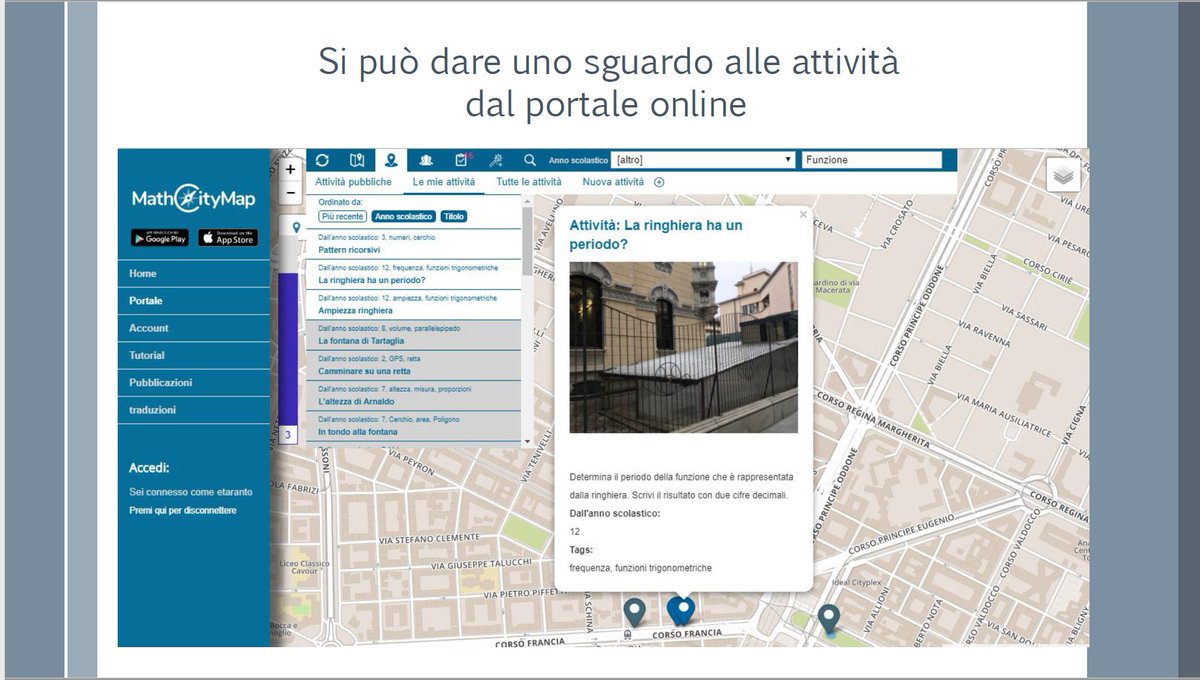
Task: Switch to Attività pubbliche tab
Action: [x=354, y=182]
